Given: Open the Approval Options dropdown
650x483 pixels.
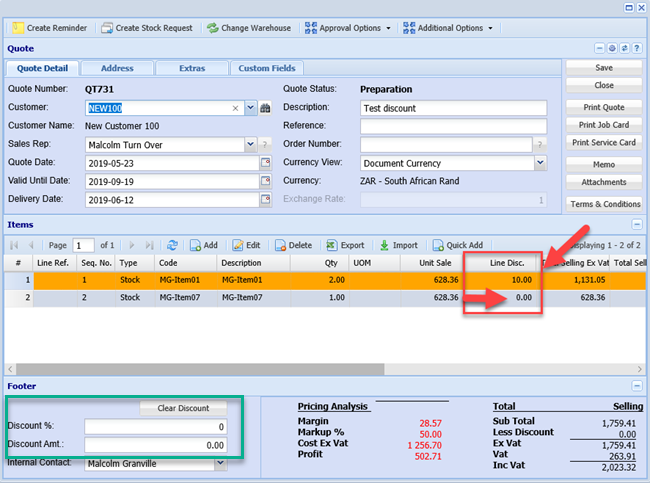Looking at the screenshot, I should coord(348,27).
